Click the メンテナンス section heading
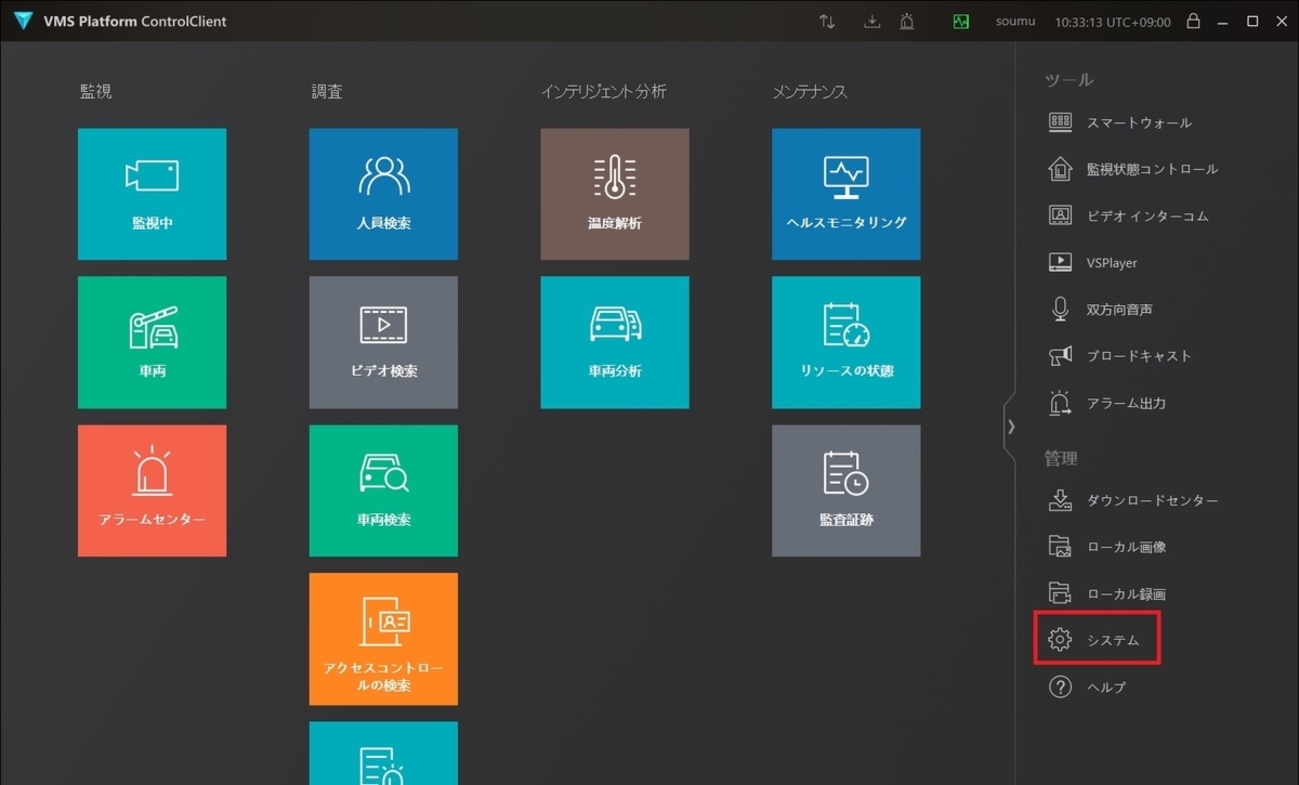 click(x=810, y=91)
